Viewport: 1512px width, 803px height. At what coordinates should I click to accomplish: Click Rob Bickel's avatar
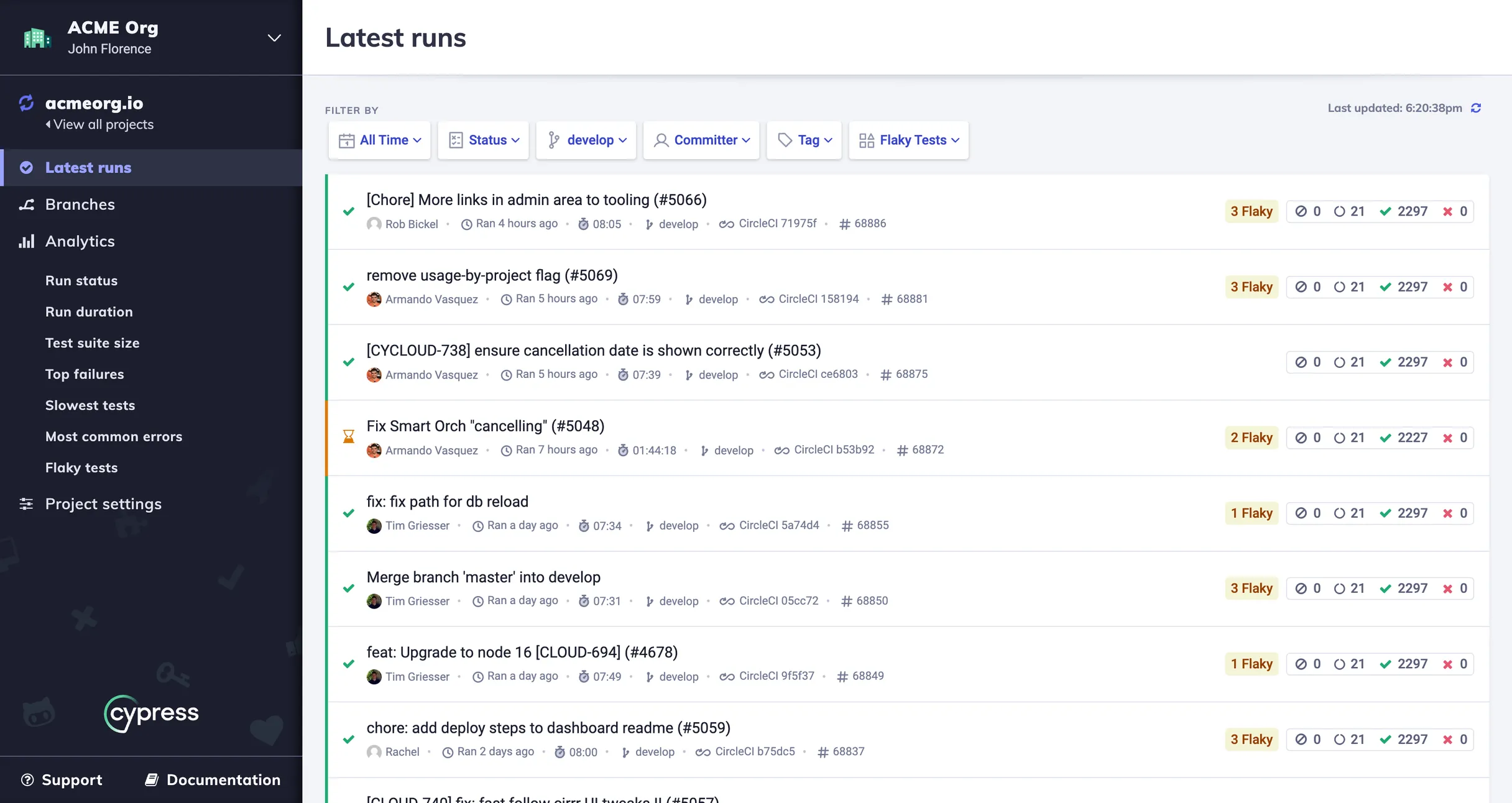pyautogui.click(x=374, y=224)
